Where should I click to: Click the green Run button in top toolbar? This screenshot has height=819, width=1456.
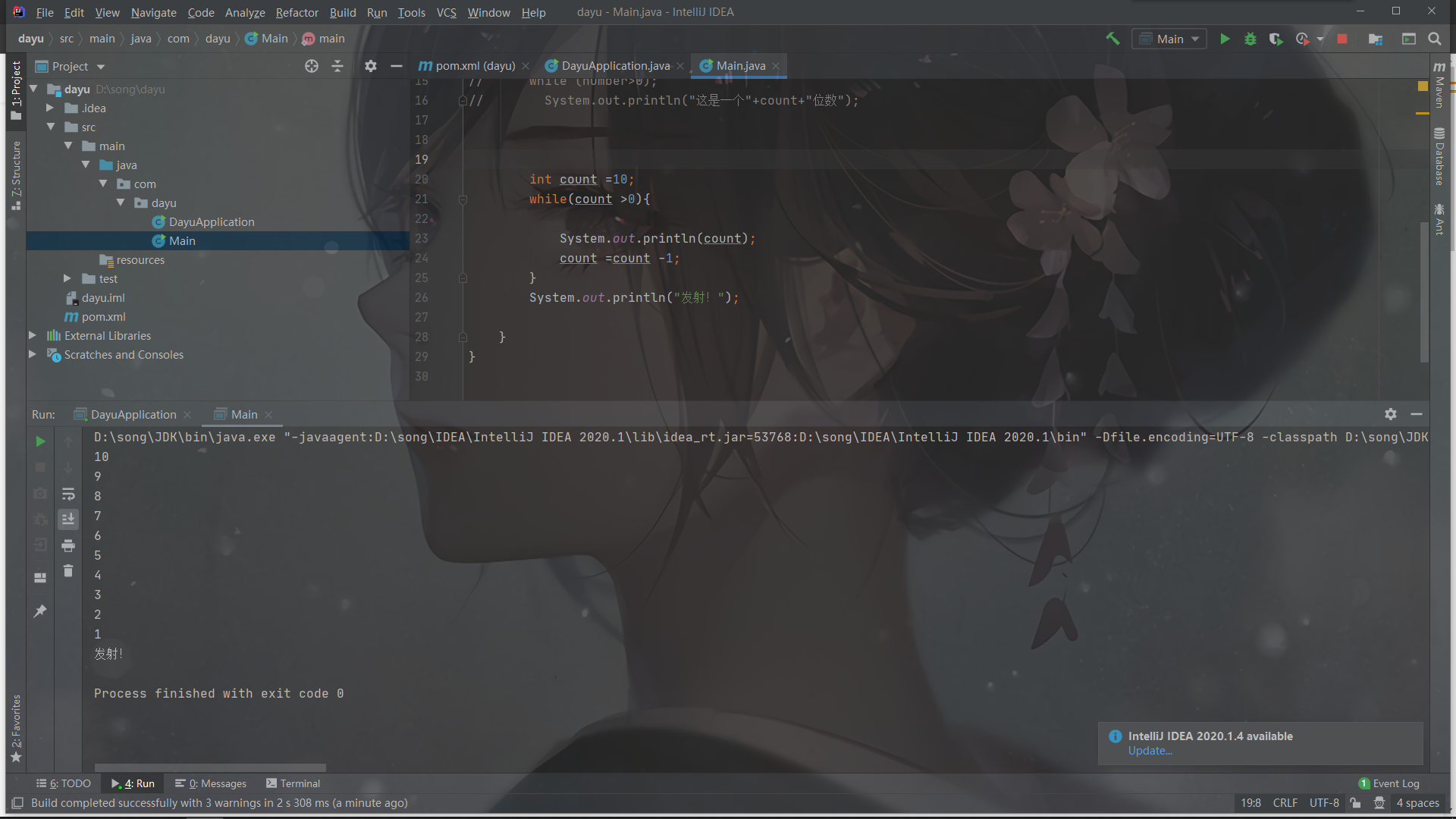(1225, 39)
